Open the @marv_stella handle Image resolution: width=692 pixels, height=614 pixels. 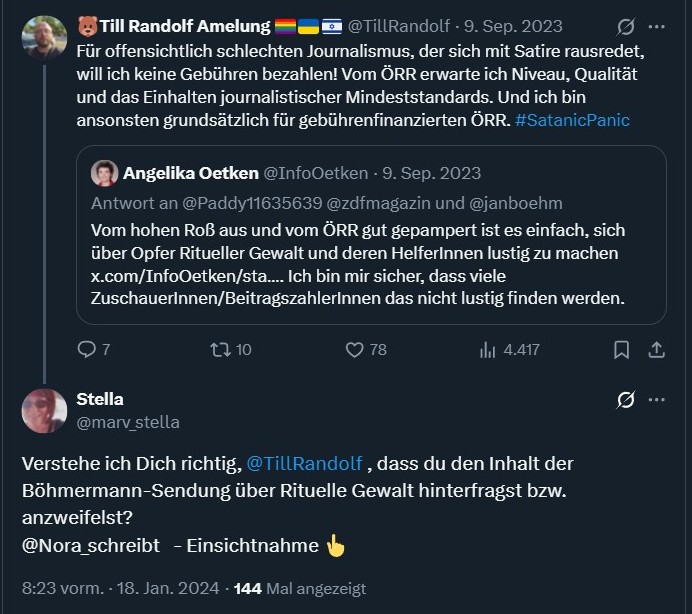[x=128, y=422]
